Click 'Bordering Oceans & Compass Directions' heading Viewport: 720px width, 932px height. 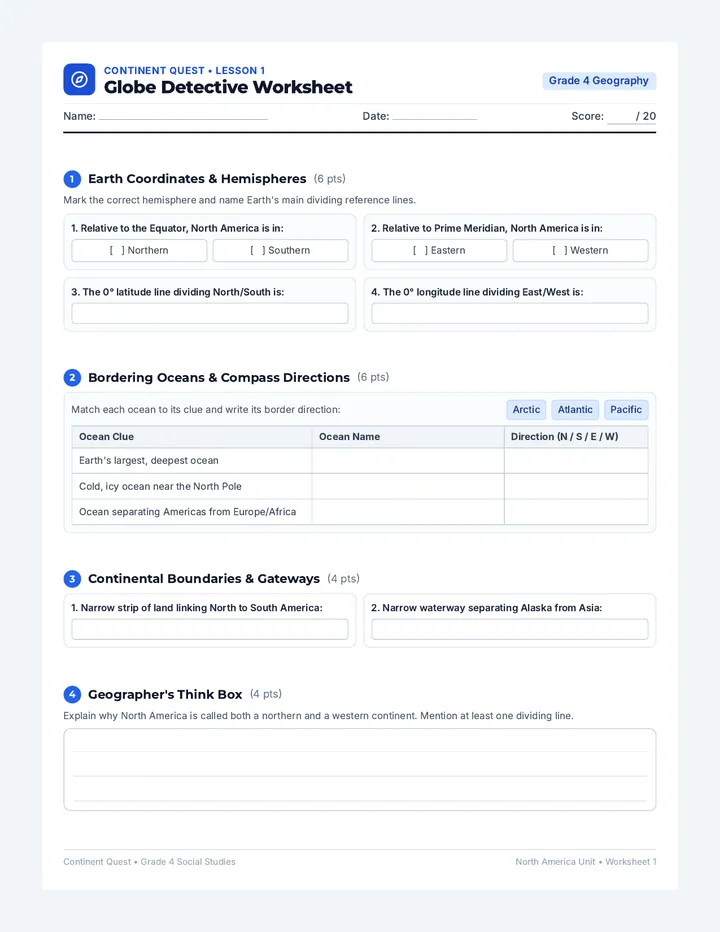(219, 377)
